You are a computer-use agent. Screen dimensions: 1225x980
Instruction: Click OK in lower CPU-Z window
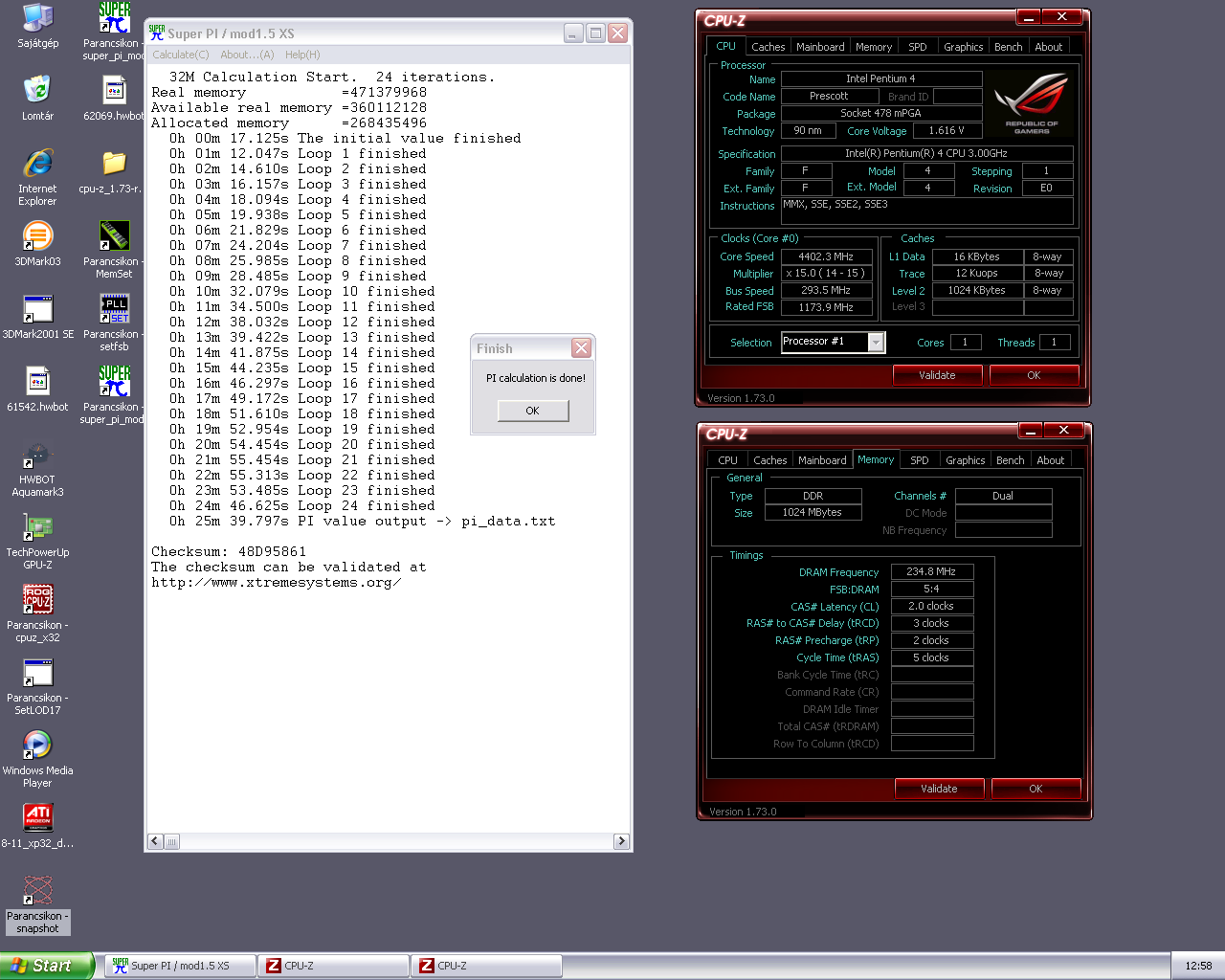(1036, 789)
